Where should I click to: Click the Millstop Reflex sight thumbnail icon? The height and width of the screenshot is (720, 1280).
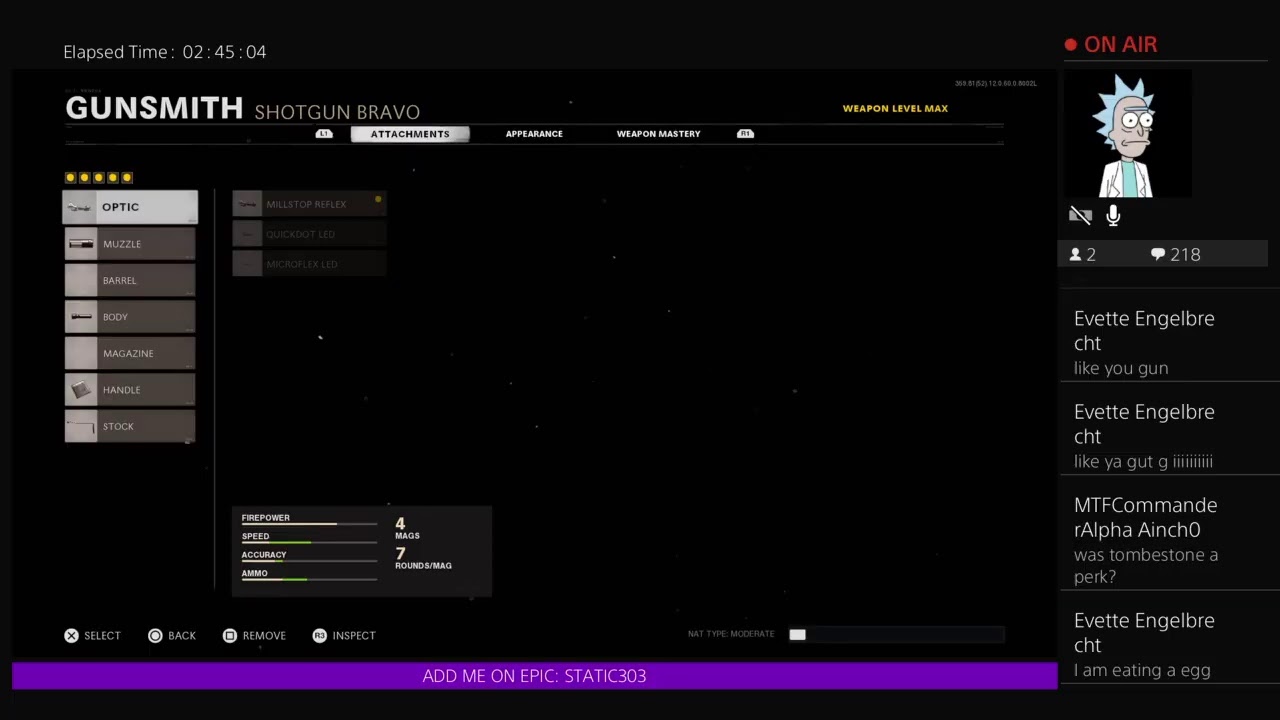click(x=248, y=204)
